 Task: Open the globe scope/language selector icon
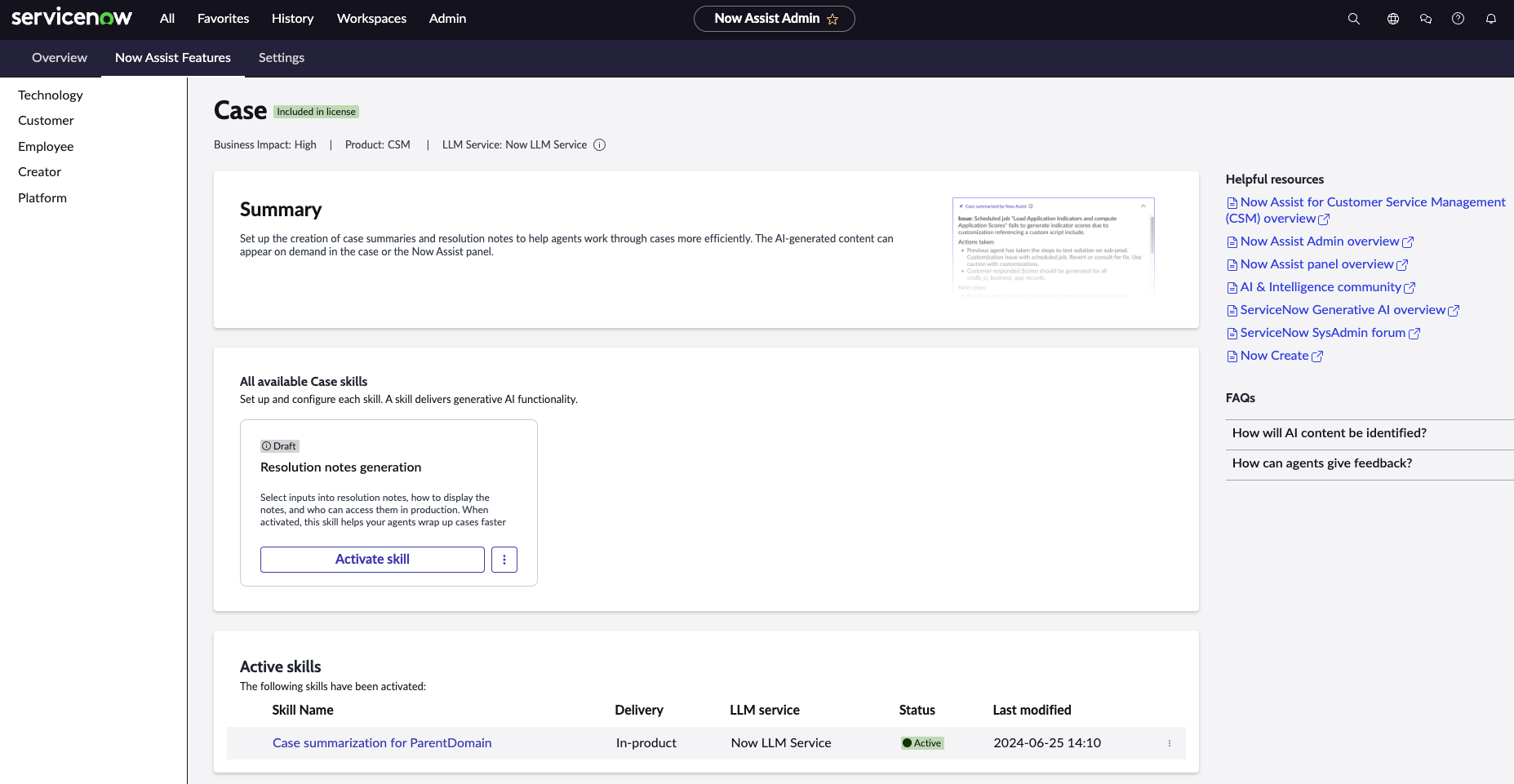point(1393,19)
